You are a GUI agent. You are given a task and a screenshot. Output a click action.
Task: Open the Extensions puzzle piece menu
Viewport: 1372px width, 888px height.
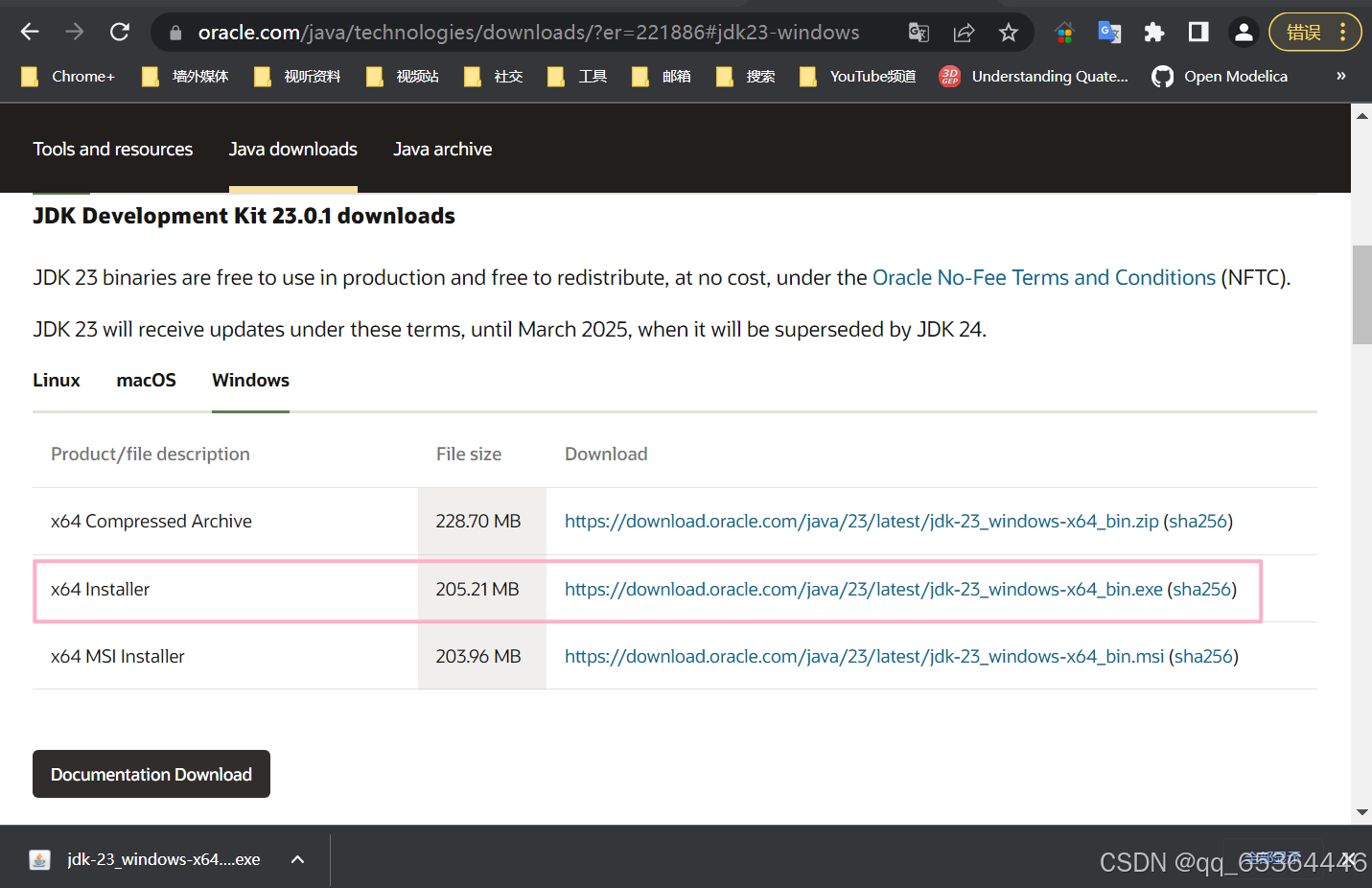(1154, 33)
